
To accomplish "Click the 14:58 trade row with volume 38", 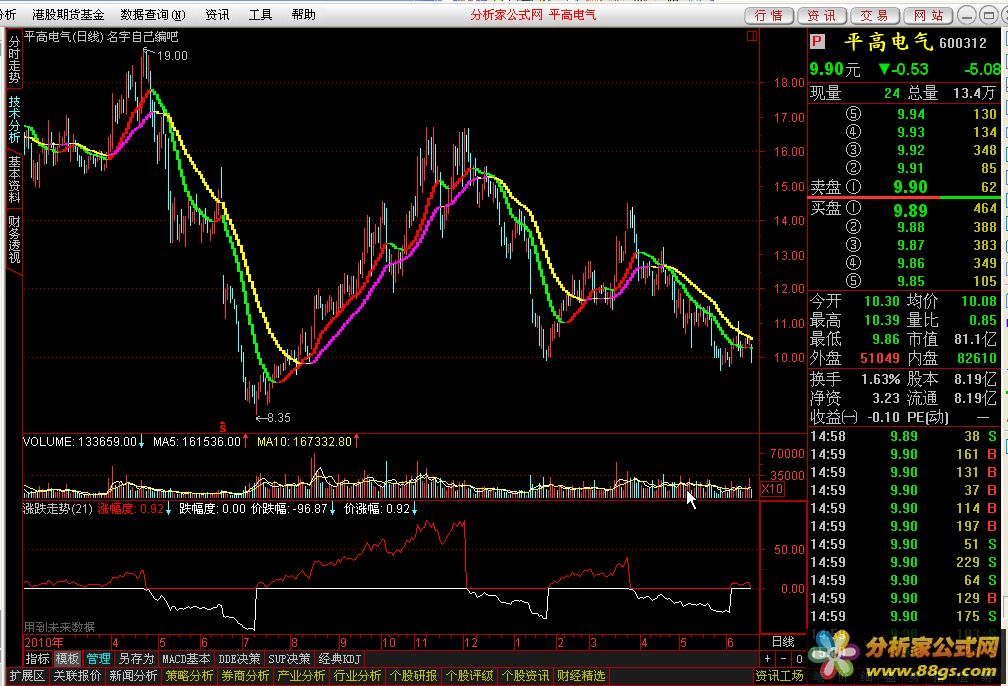I will point(904,437).
